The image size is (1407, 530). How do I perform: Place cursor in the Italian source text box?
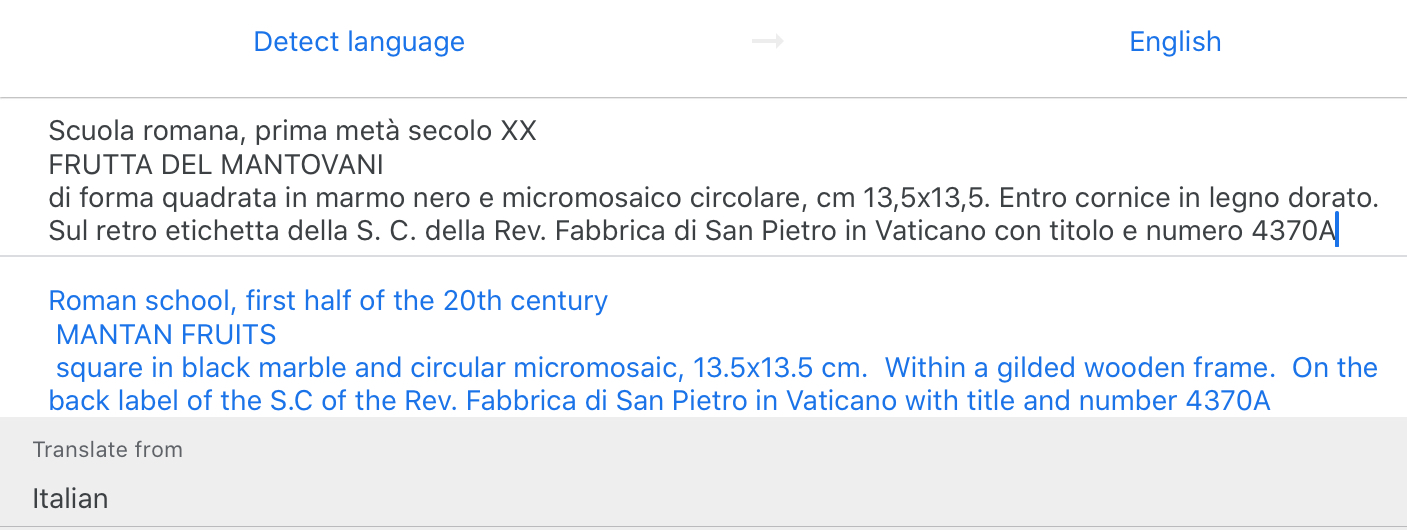click(x=700, y=180)
